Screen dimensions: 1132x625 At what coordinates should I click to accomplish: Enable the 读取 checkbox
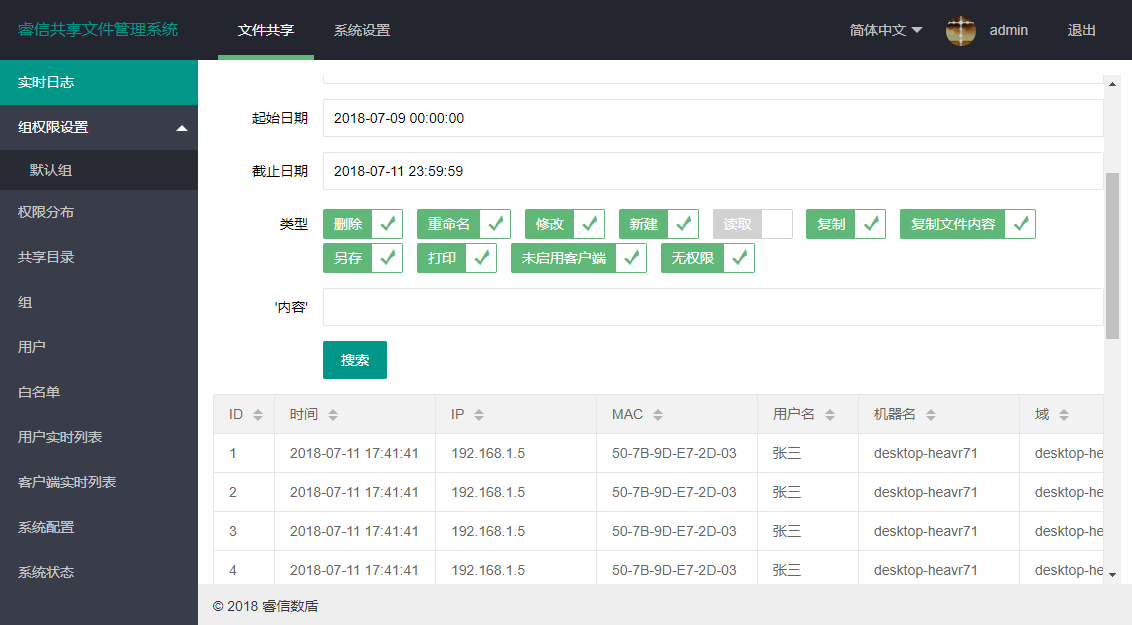click(777, 223)
